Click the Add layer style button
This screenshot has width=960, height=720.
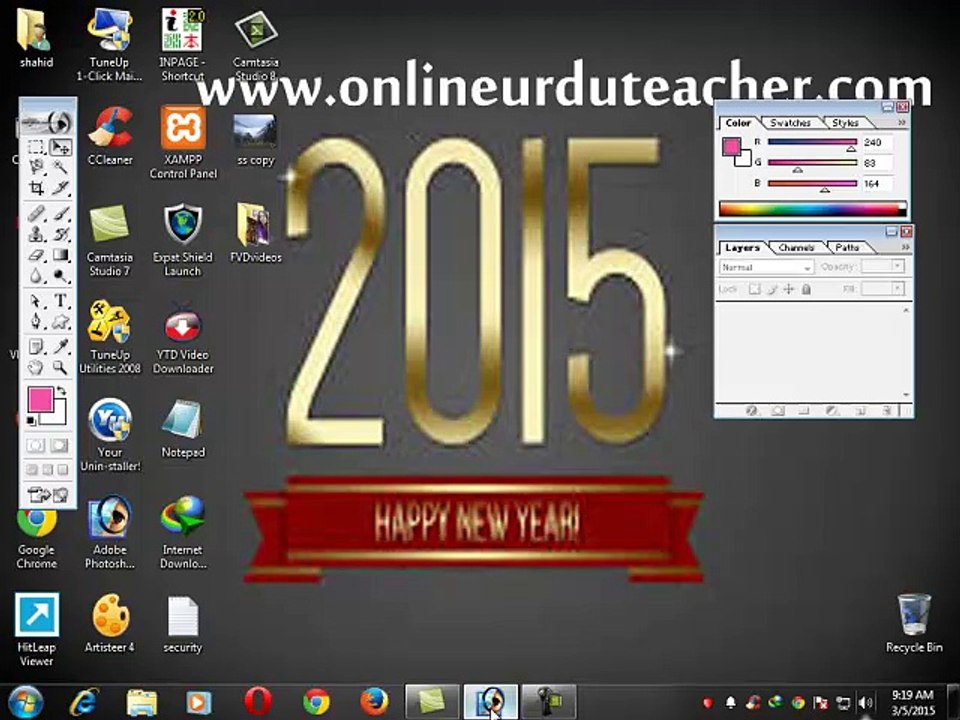(x=752, y=411)
